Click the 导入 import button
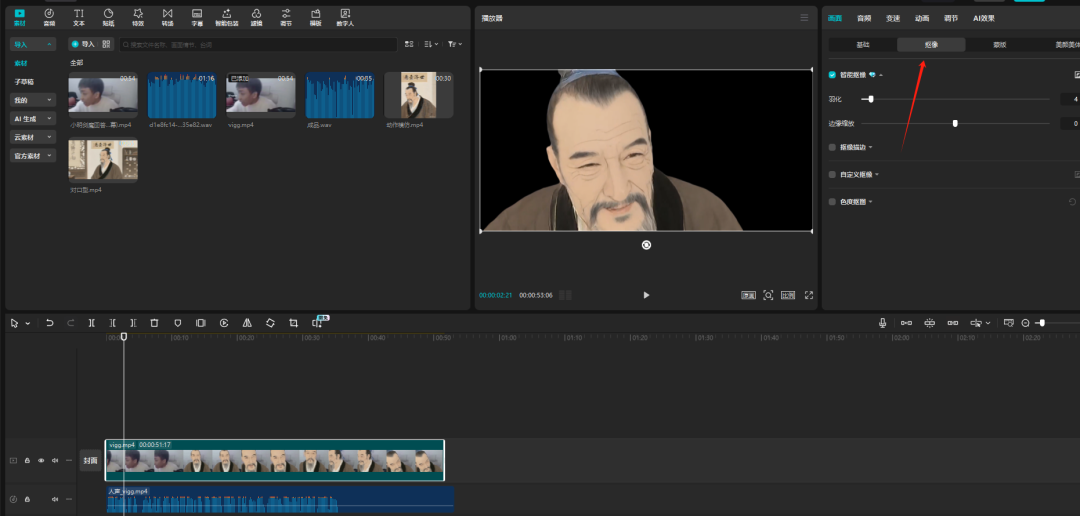 pyautogui.click(x=83, y=44)
